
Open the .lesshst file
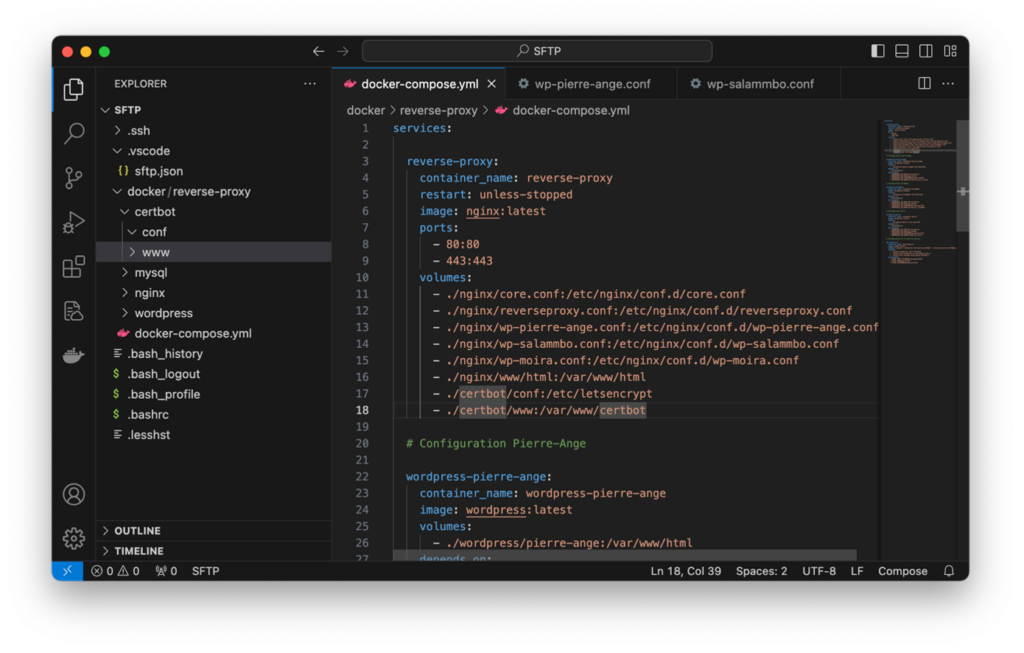(x=214, y=434)
